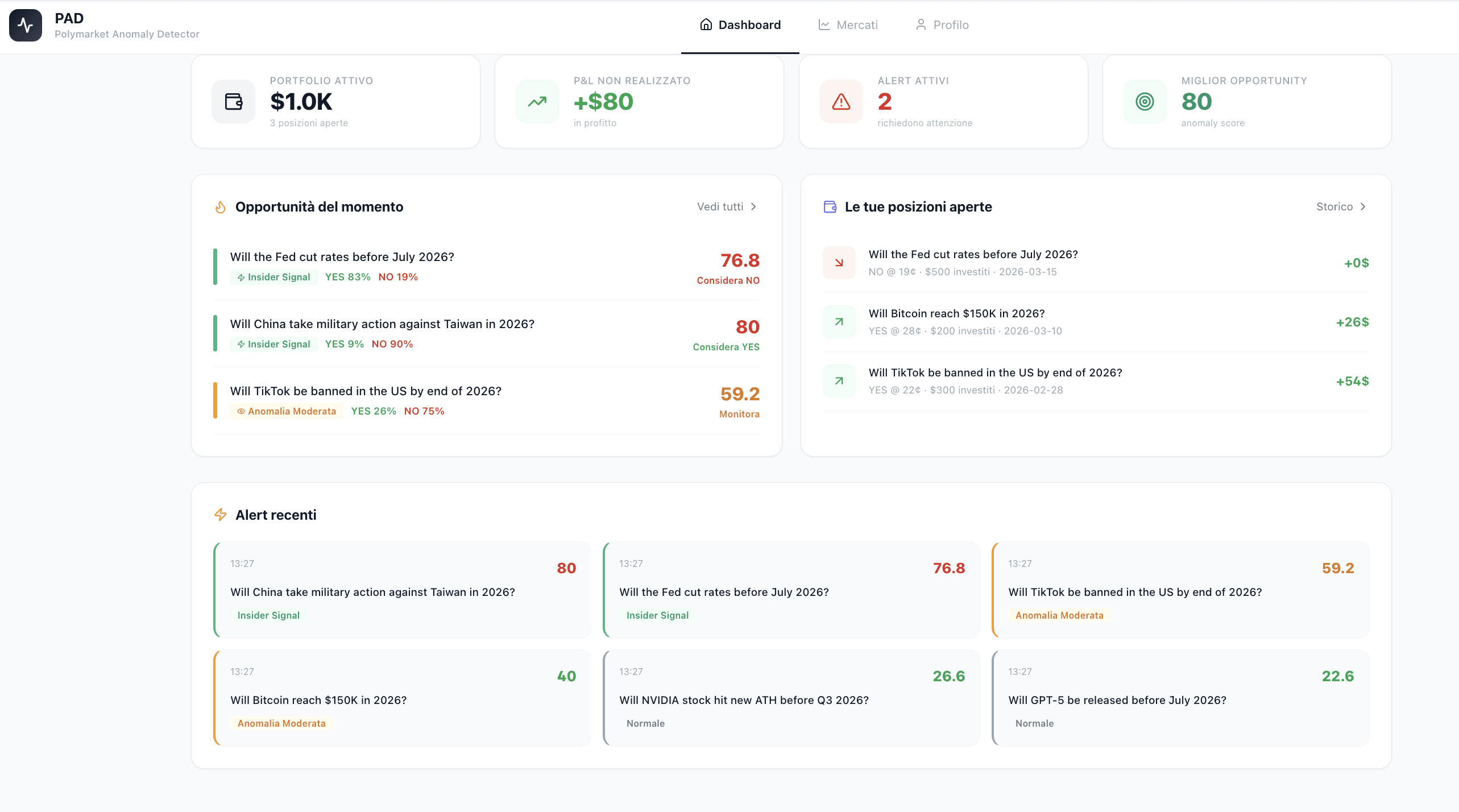Expand the chevron next to Storico
The width and height of the screenshot is (1459, 812).
(1363, 207)
